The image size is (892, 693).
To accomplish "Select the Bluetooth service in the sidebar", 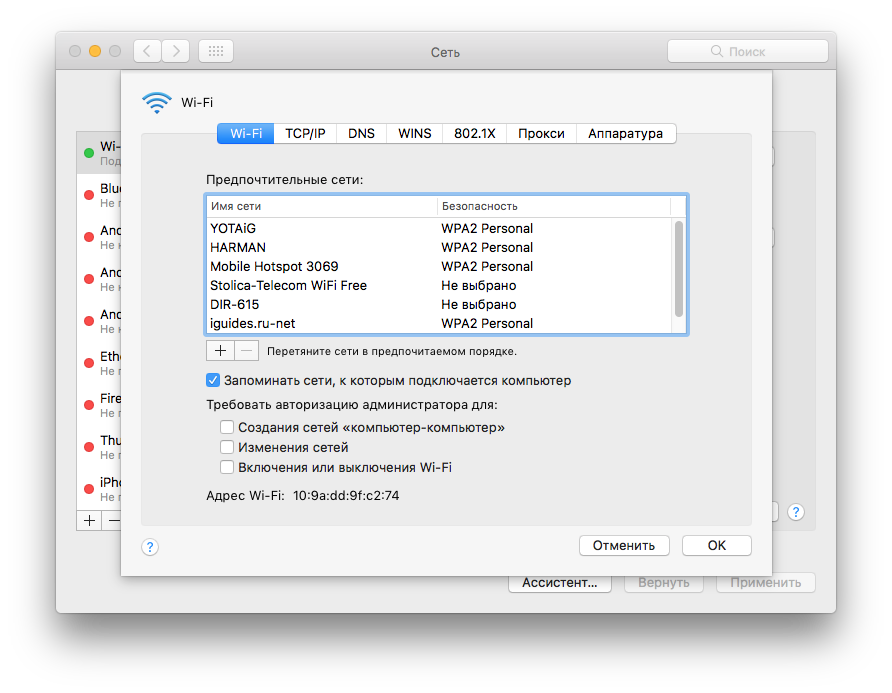I will click(99, 195).
